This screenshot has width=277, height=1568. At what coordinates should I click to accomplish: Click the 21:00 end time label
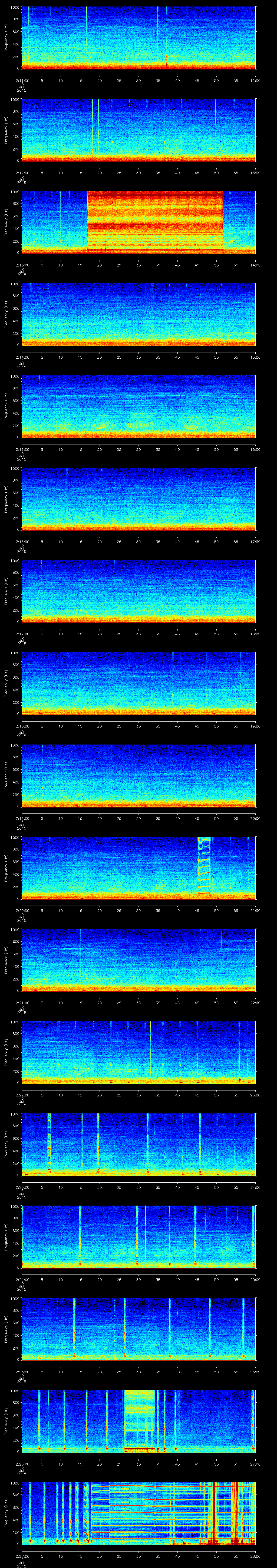tap(255, 910)
